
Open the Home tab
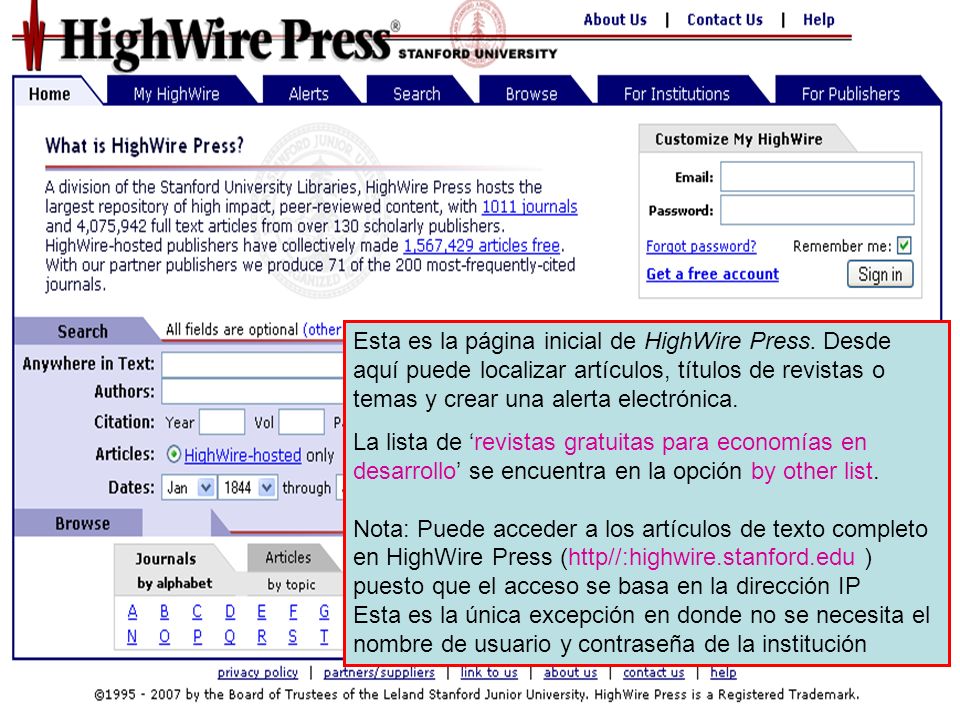coord(50,94)
